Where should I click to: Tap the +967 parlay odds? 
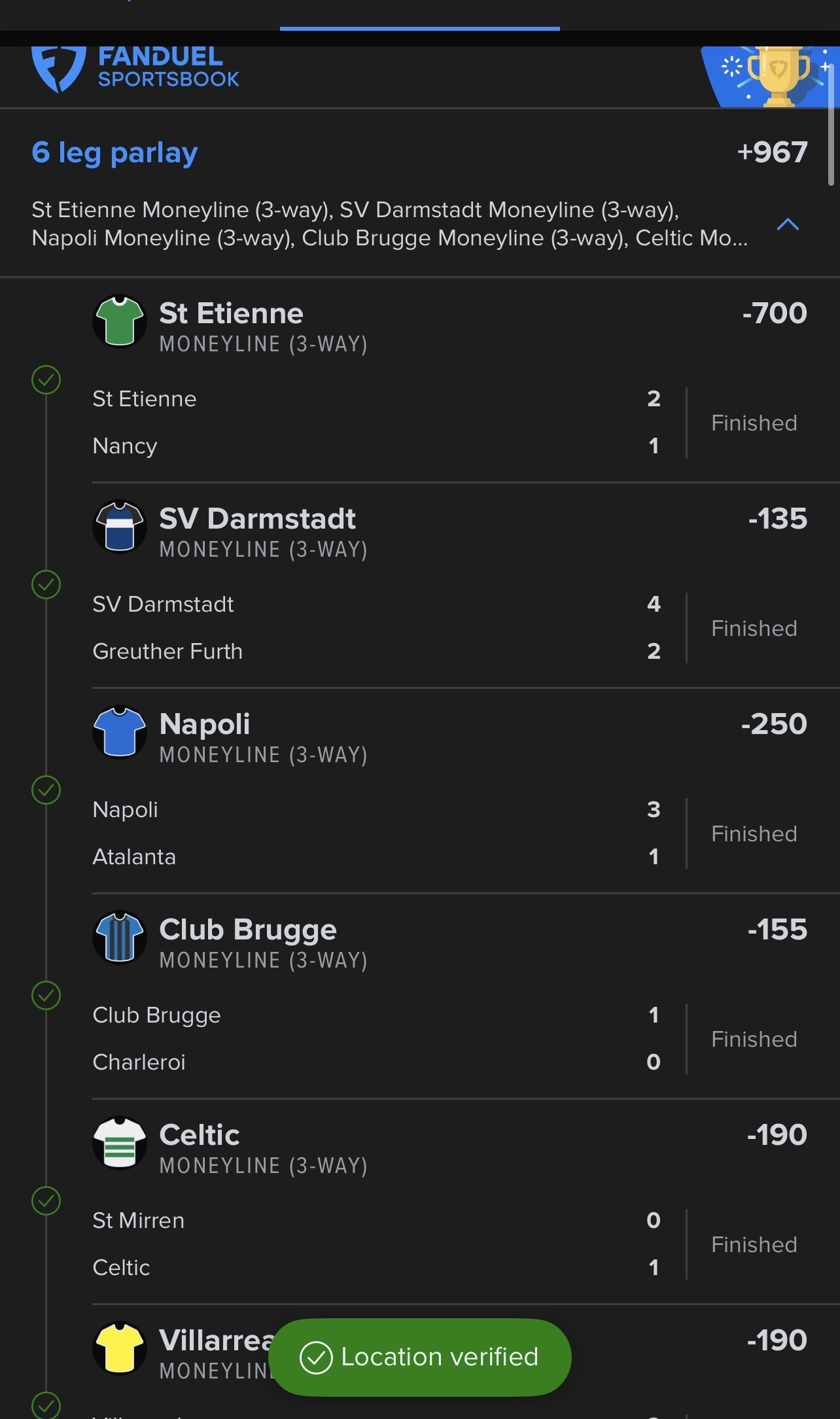coord(772,152)
